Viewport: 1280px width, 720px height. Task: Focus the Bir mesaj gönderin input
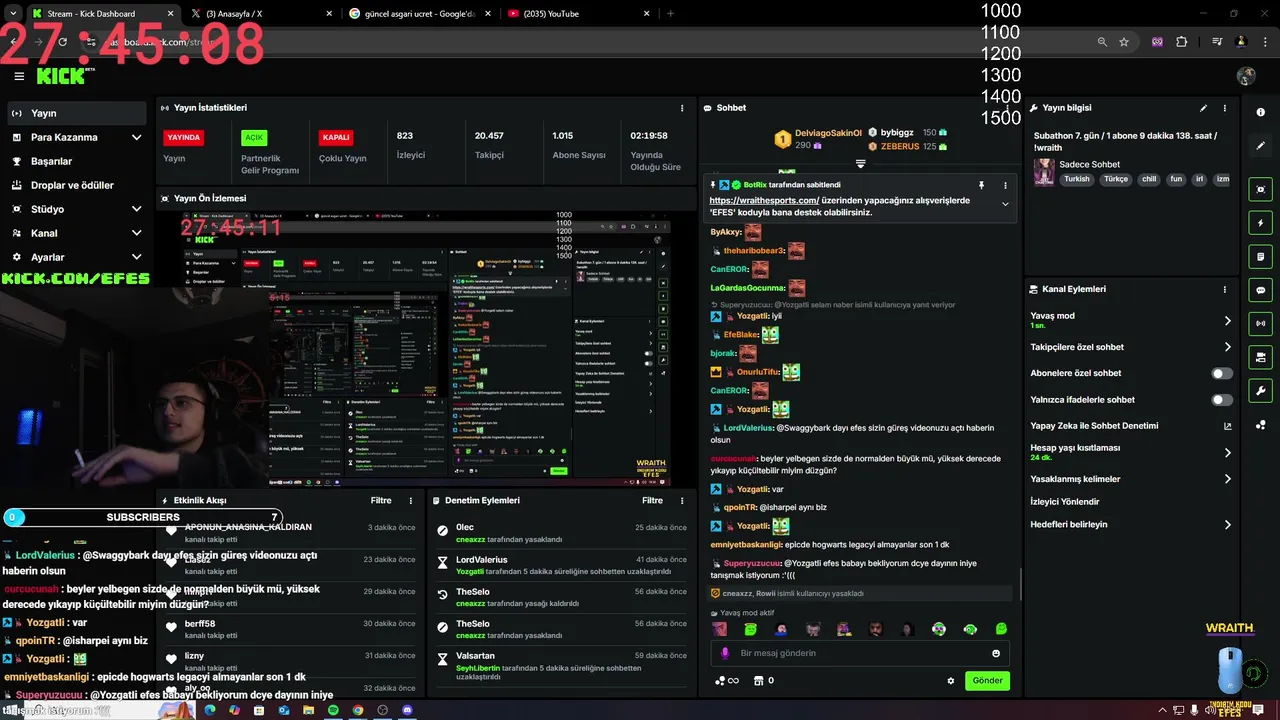[x=860, y=653]
